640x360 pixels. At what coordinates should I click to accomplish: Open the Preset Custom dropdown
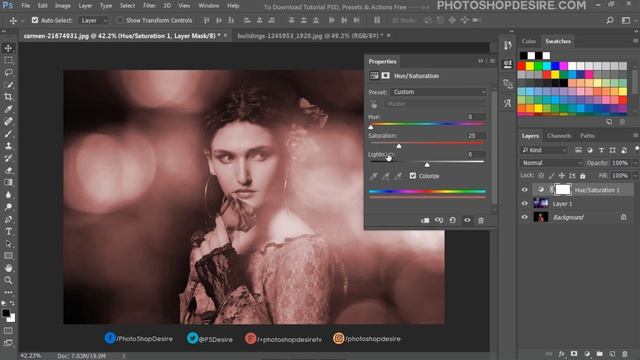(438, 92)
